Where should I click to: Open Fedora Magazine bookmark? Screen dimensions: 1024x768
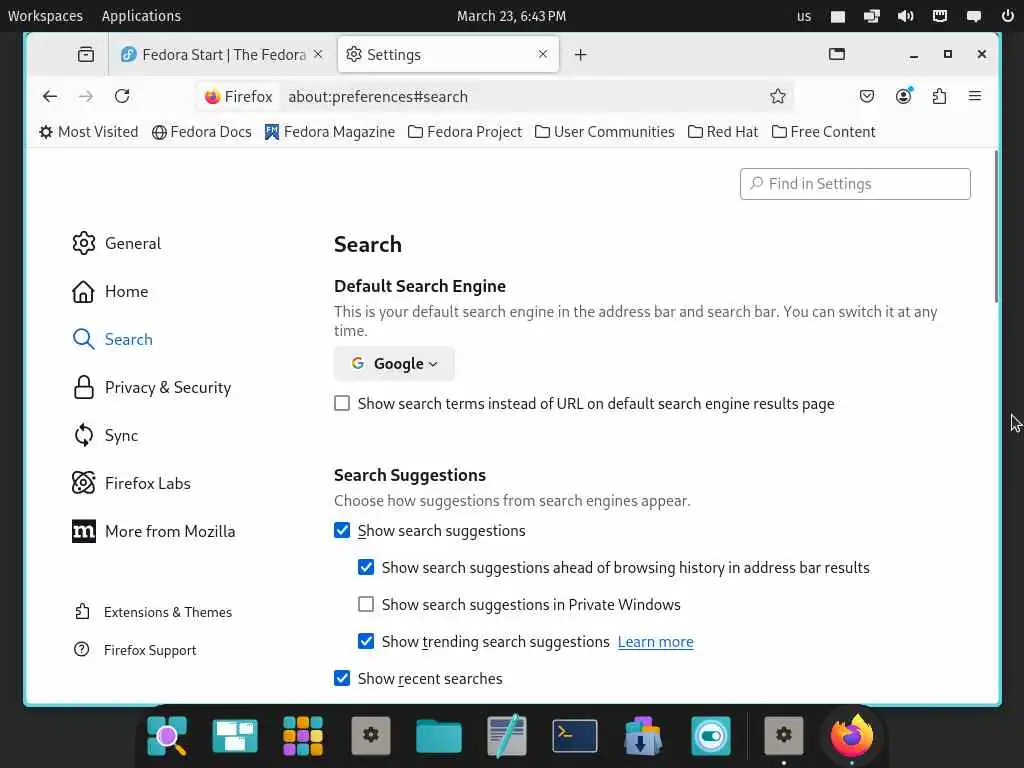(x=330, y=132)
